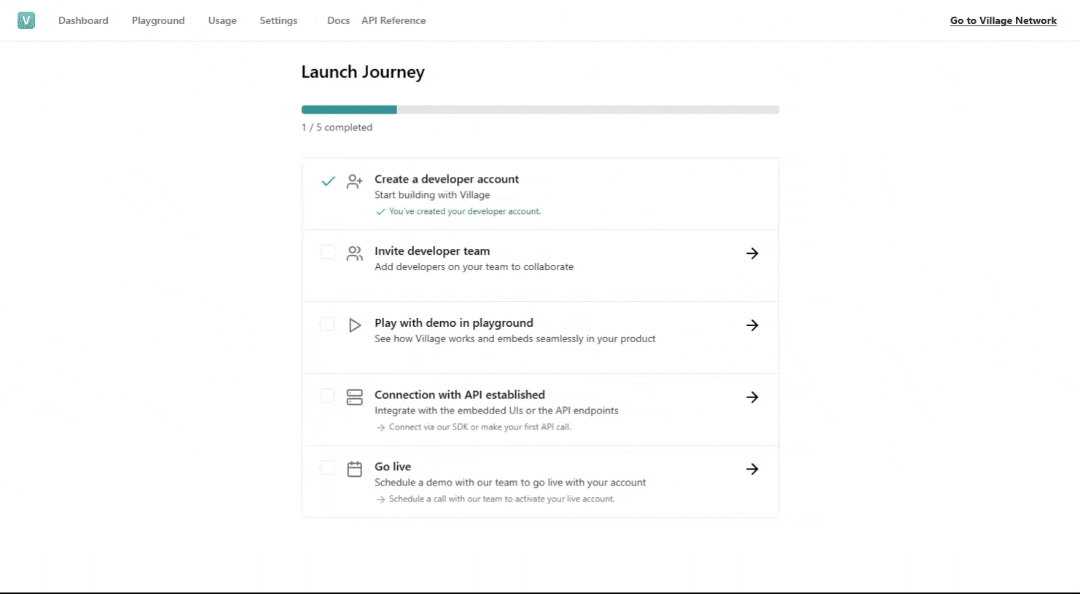Click the team icon next to Invite developer team
This screenshot has width=1080, height=594.
[x=354, y=253]
